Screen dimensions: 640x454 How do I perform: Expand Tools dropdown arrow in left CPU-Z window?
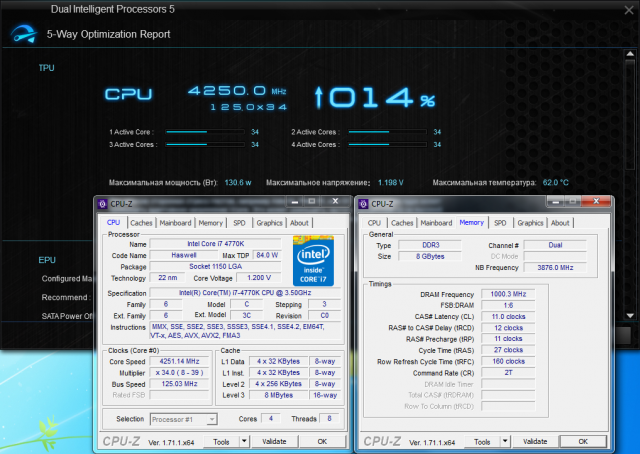click(x=244, y=441)
